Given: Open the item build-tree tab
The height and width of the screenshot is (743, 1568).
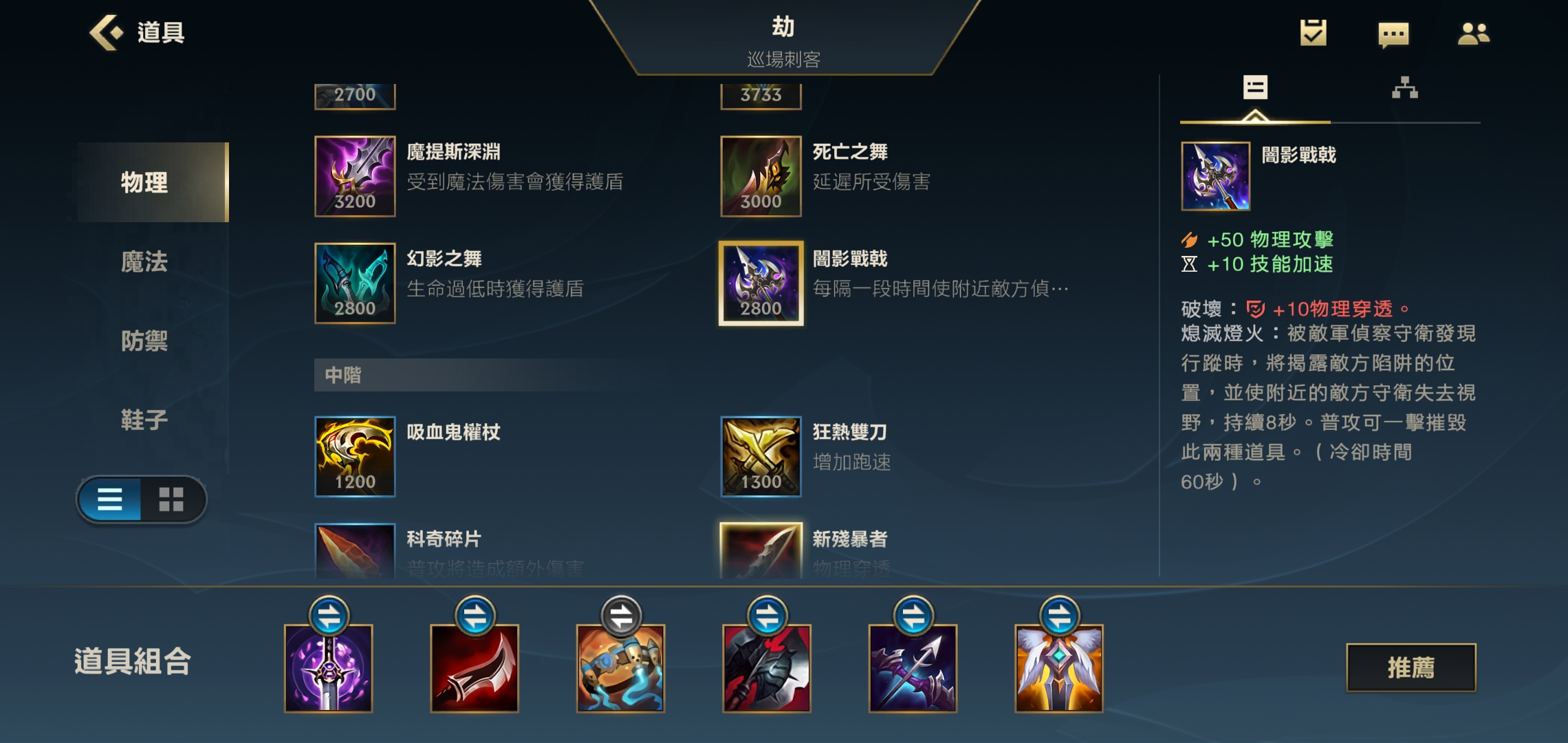Looking at the screenshot, I should [x=1404, y=88].
